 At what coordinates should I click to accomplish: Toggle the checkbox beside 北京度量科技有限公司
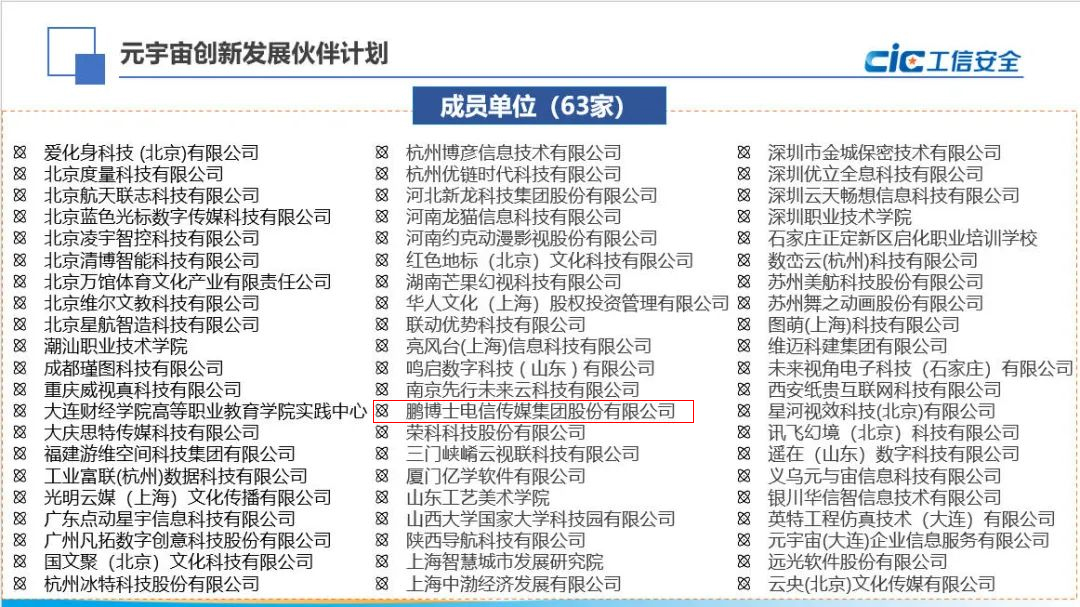[x=21, y=175]
